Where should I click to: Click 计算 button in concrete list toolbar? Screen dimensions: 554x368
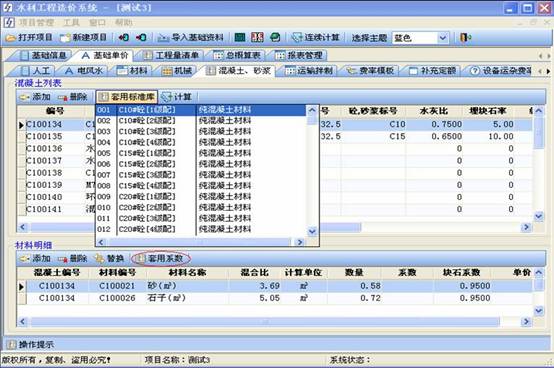point(177,97)
